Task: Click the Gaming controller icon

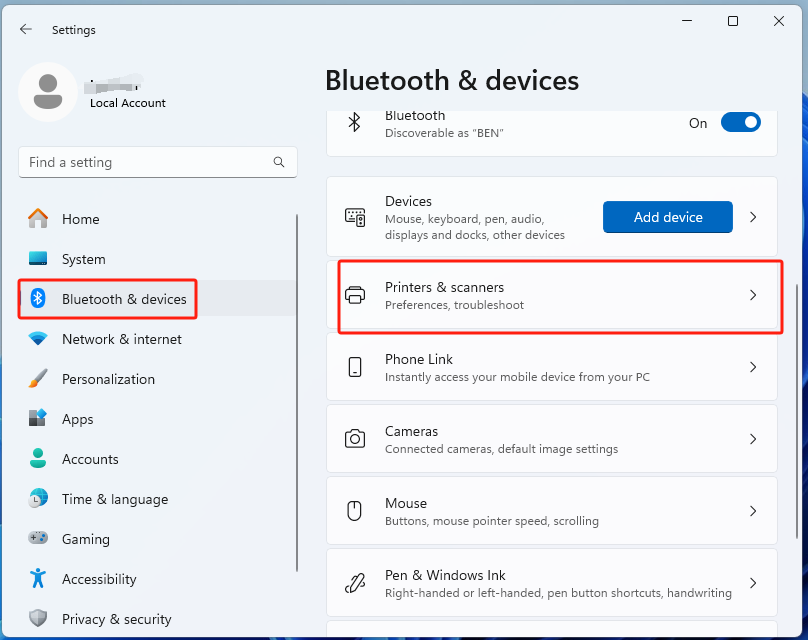Action: pos(38,538)
